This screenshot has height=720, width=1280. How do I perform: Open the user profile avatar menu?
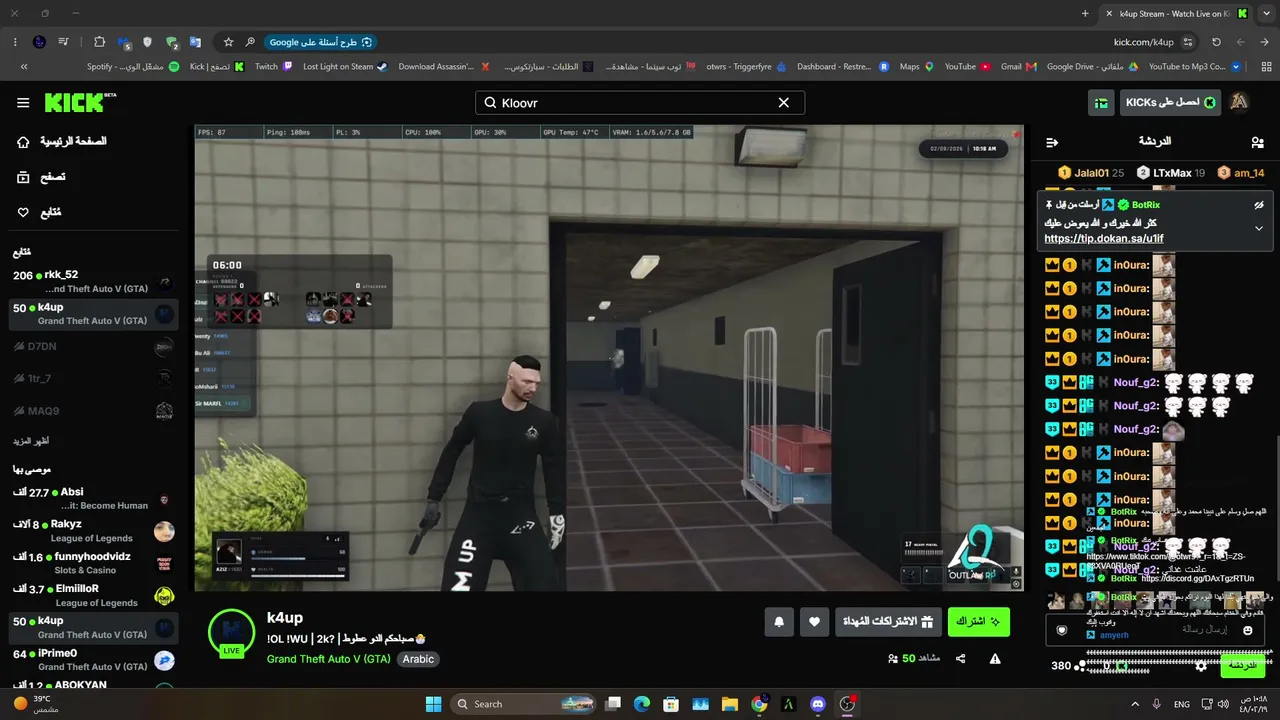pos(1239,103)
